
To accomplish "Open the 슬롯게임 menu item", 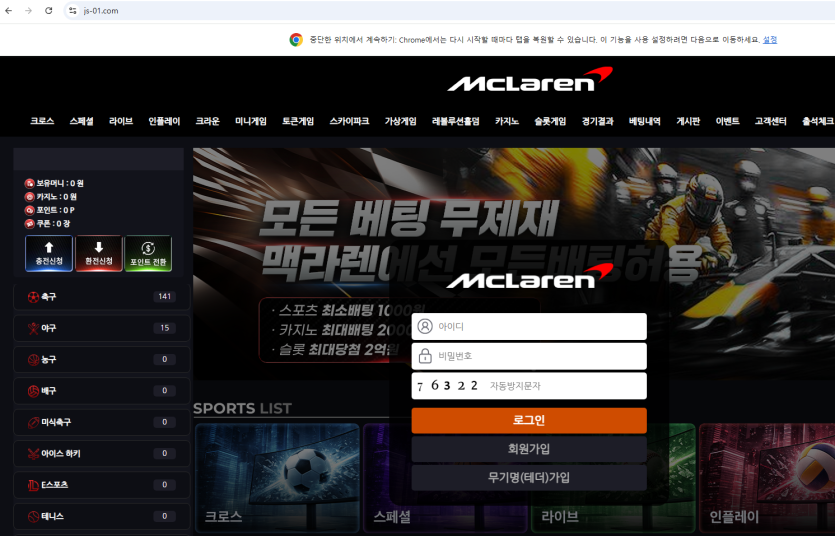I will 550,121.
